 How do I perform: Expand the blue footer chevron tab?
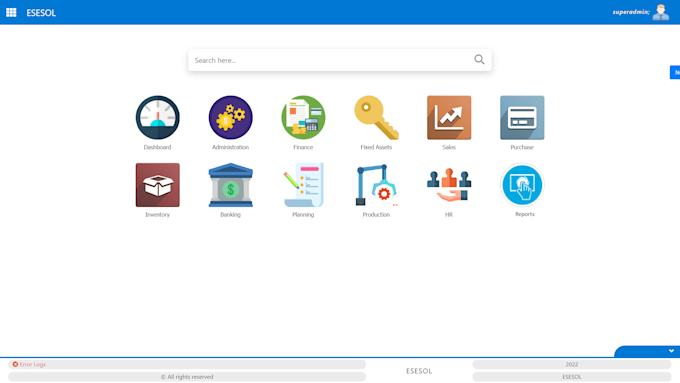click(647, 351)
